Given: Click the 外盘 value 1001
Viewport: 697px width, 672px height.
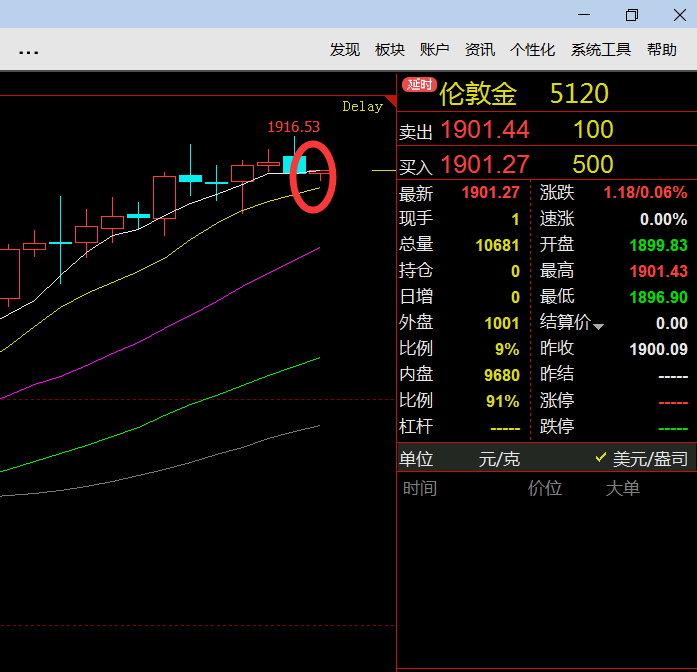Looking at the screenshot, I should pos(502,323).
